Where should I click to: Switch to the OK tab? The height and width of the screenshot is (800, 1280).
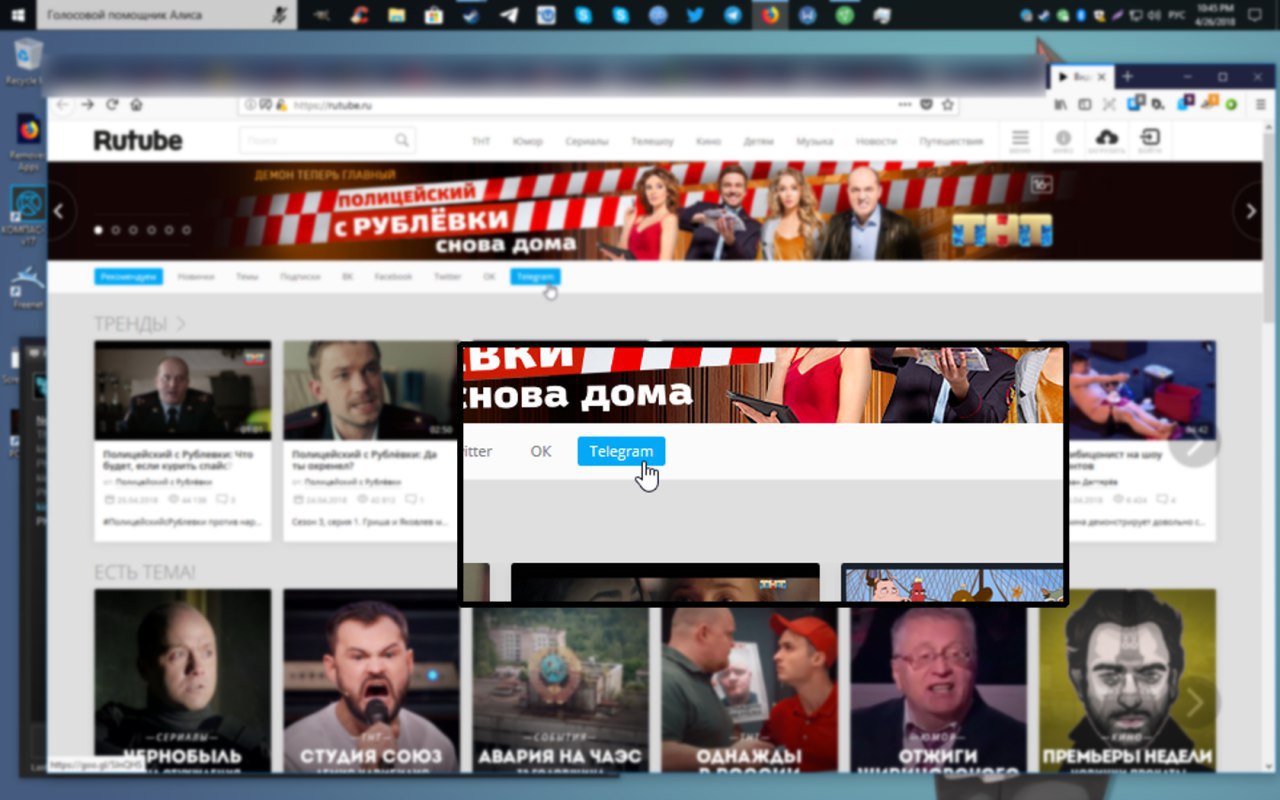click(x=489, y=276)
